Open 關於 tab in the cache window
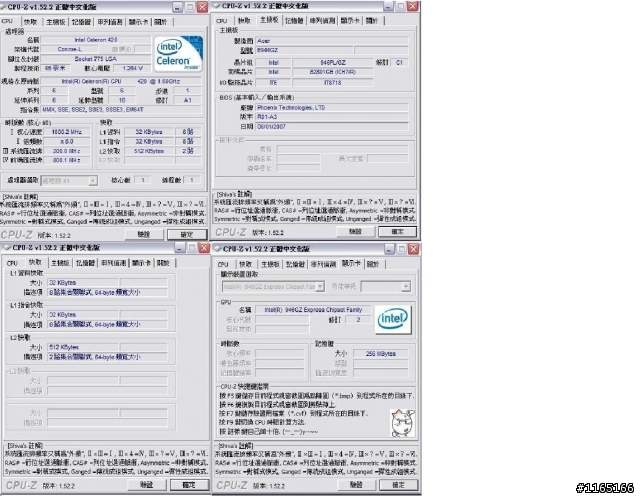Viewport: 640px width, 496px height. pyautogui.click(x=163, y=263)
